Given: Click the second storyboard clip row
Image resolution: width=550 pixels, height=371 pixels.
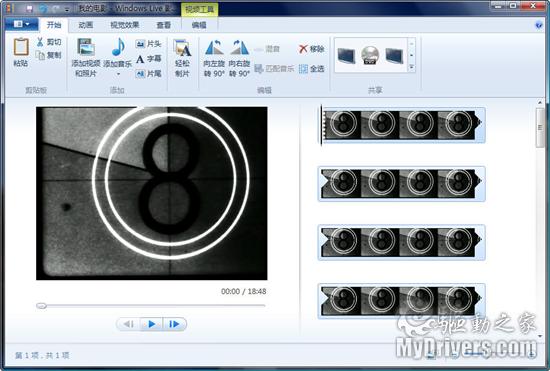Looking at the screenshot, I should [402, 184].
